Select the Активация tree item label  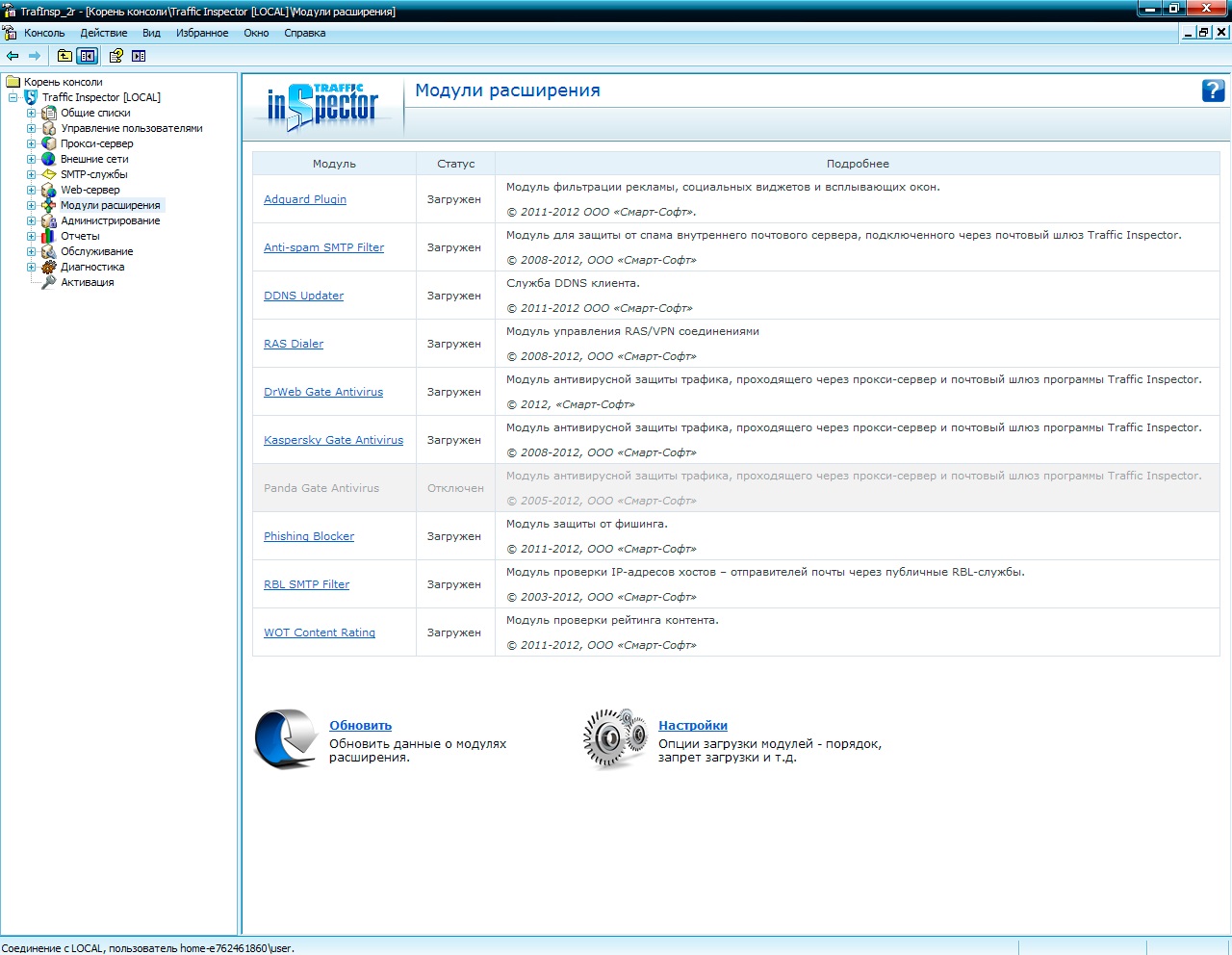tap(88, 282)
